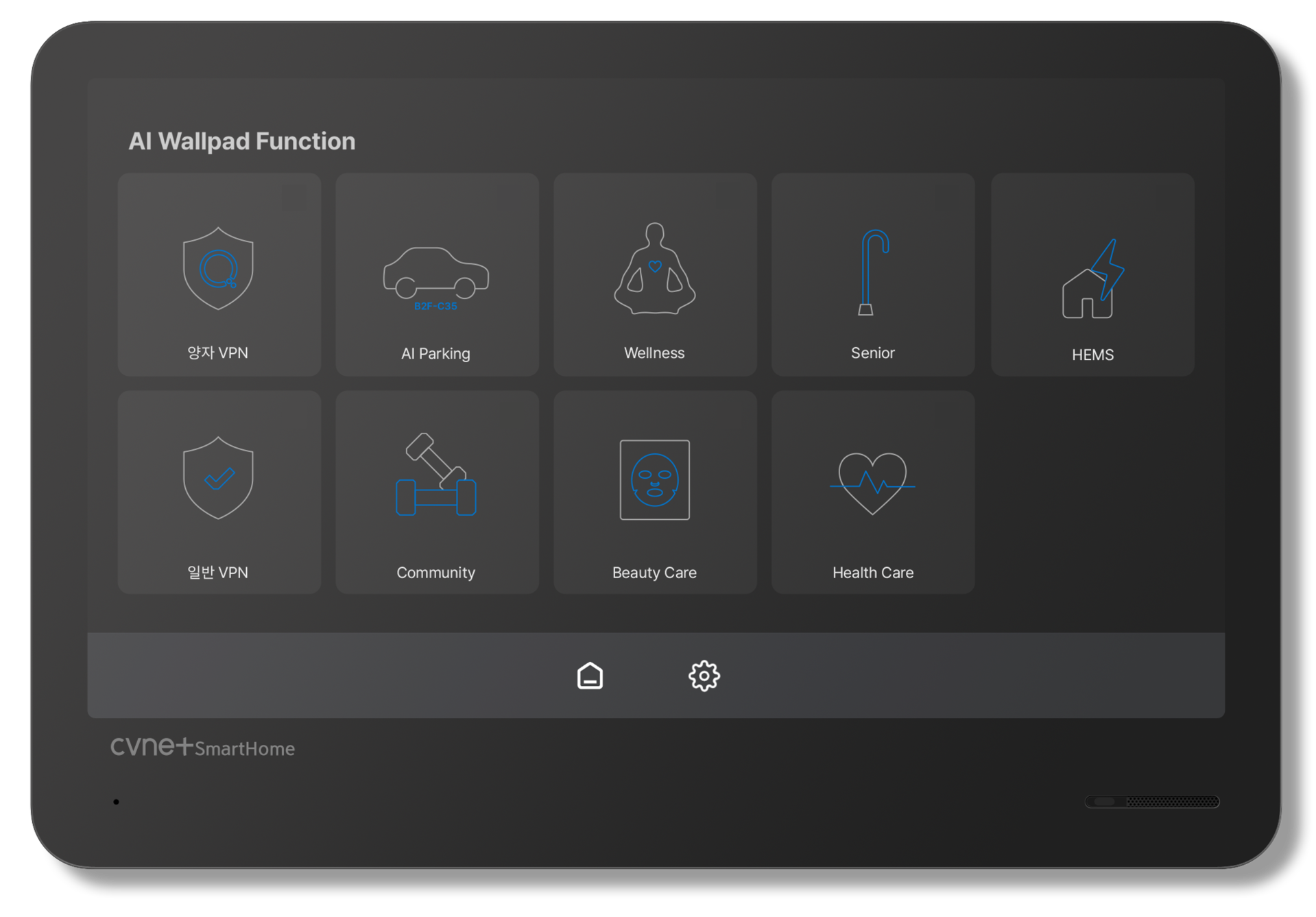1316x917 pixels.
Task: Click the Beauty Care label
Action: point(654,572)
